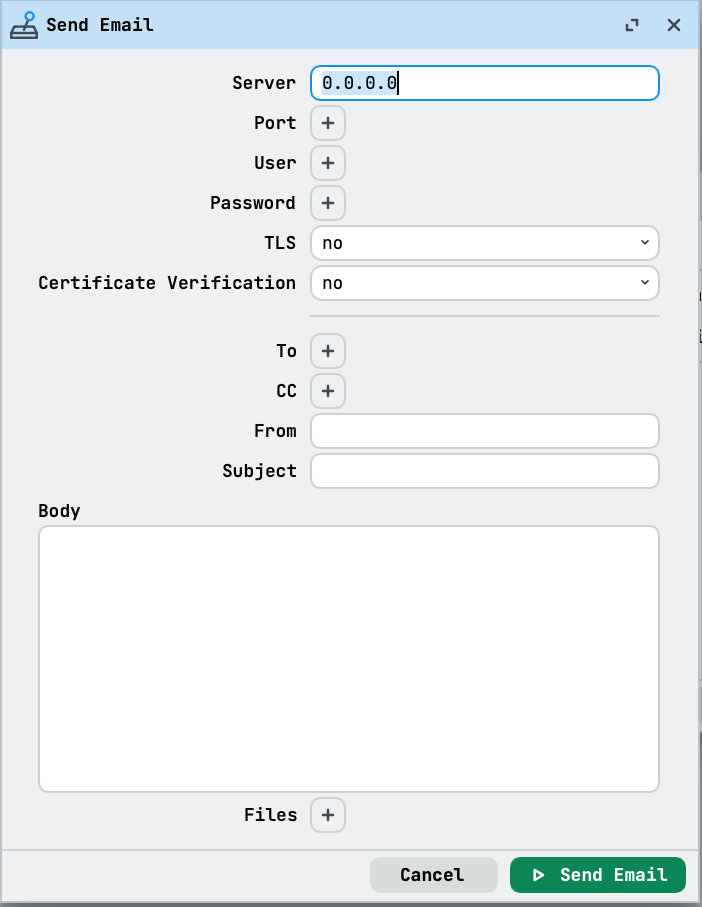Add a To recipient with plus button
The height and width of the screenshot is (907, 702).
tap(328, 351)
